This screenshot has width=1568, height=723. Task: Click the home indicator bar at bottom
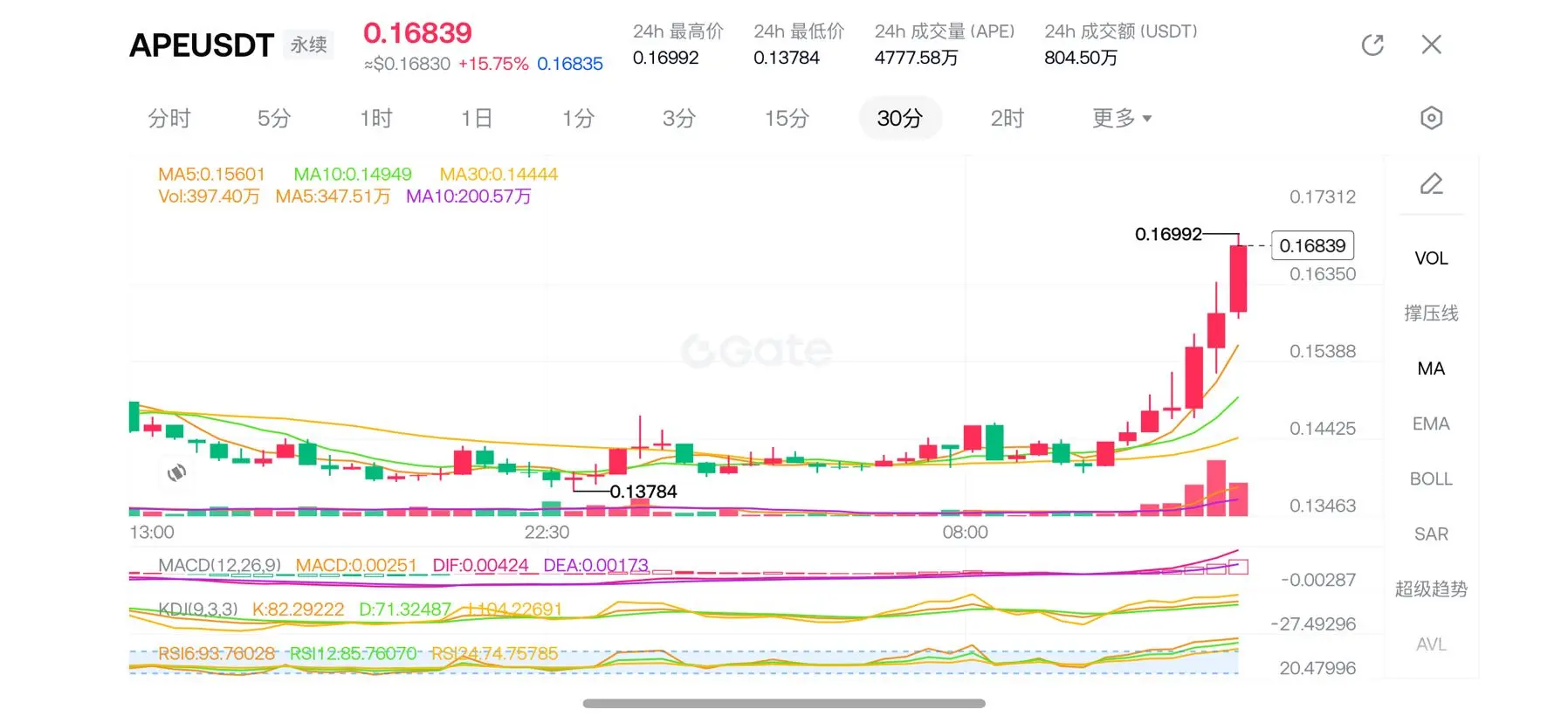(x=784, y=703)
